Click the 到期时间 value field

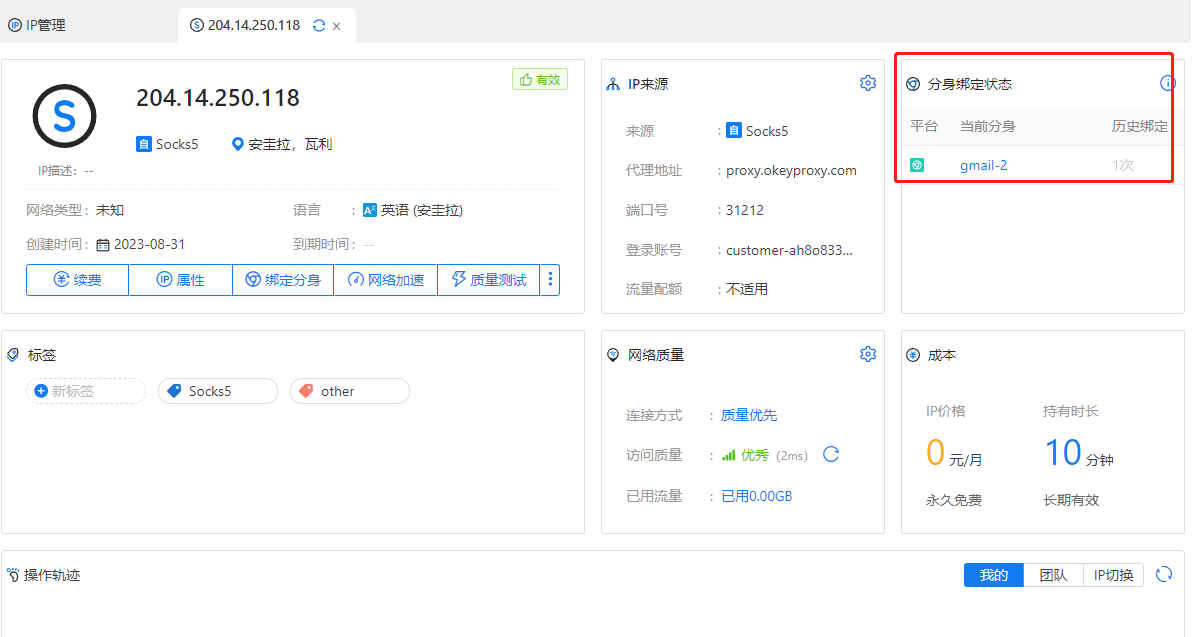click(x=369, y=244)
